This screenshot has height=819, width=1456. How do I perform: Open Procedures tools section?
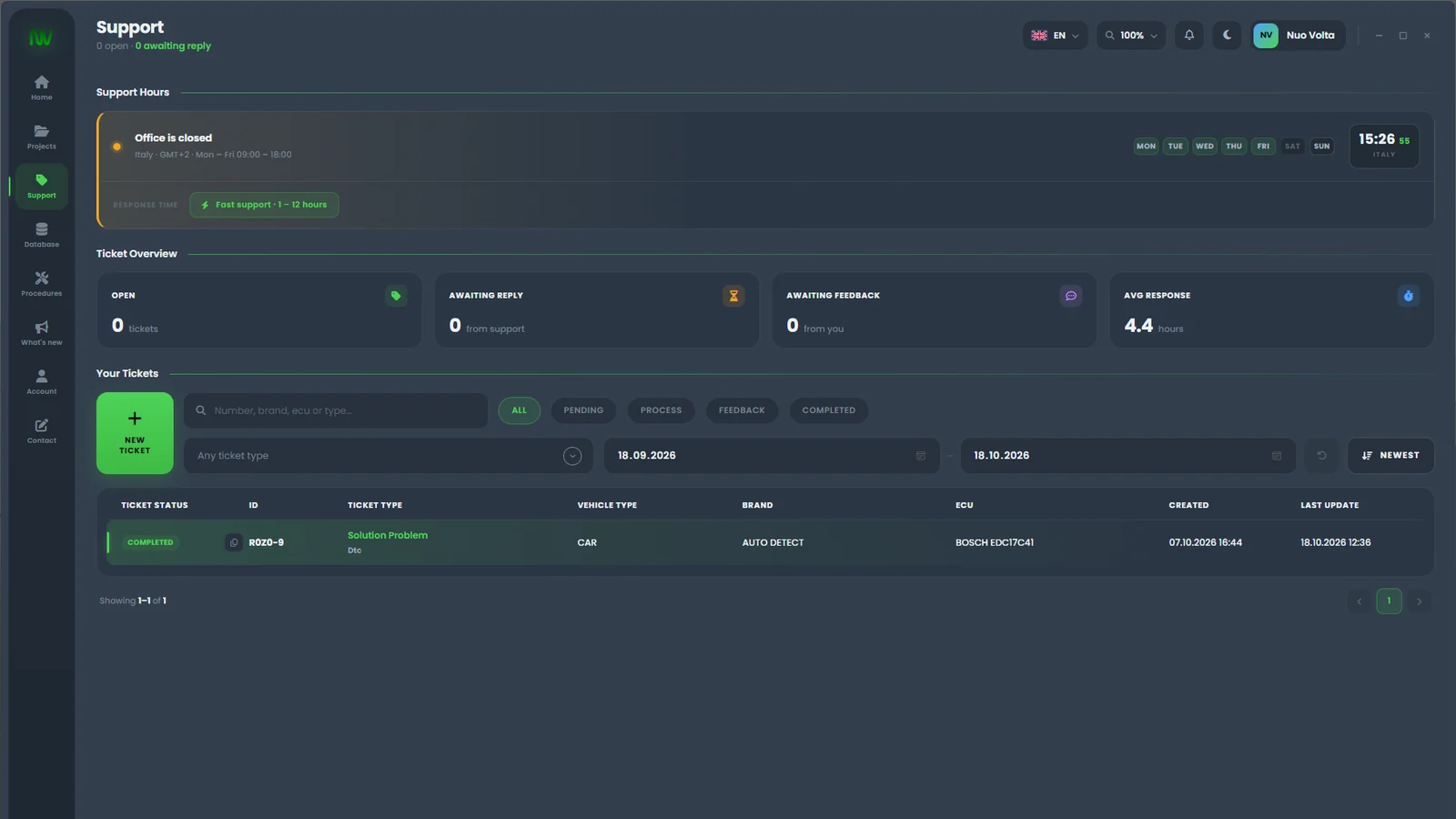pyautogui.click(x=41, y=284)
